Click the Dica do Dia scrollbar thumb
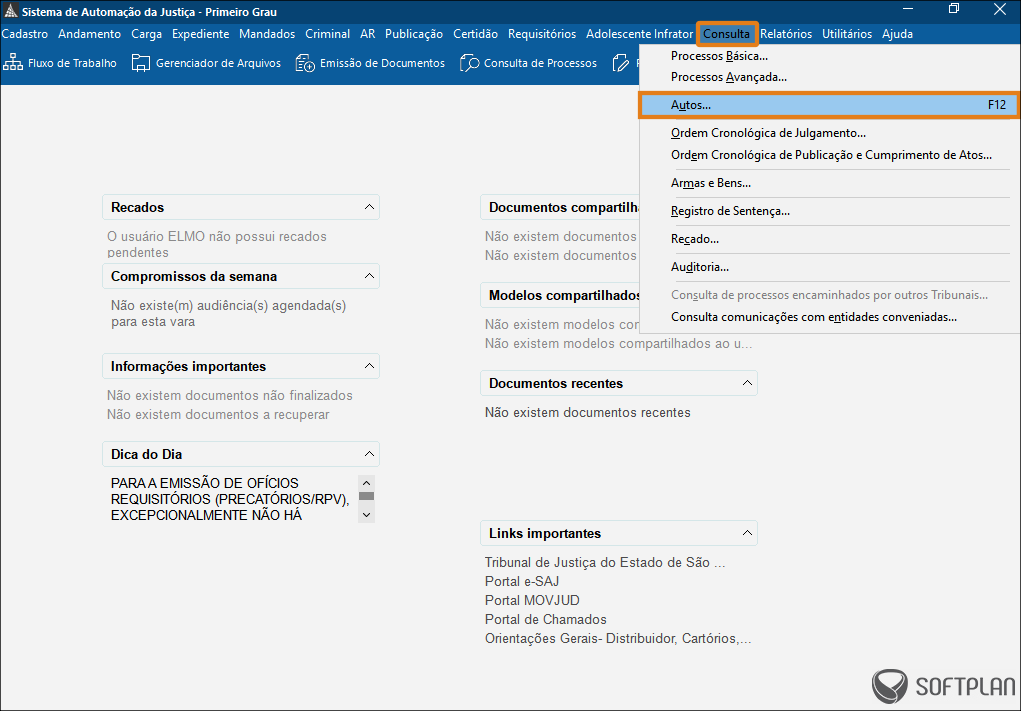Screen dimensions: 1021x711 pyautogui.click(x=367, y=496)
